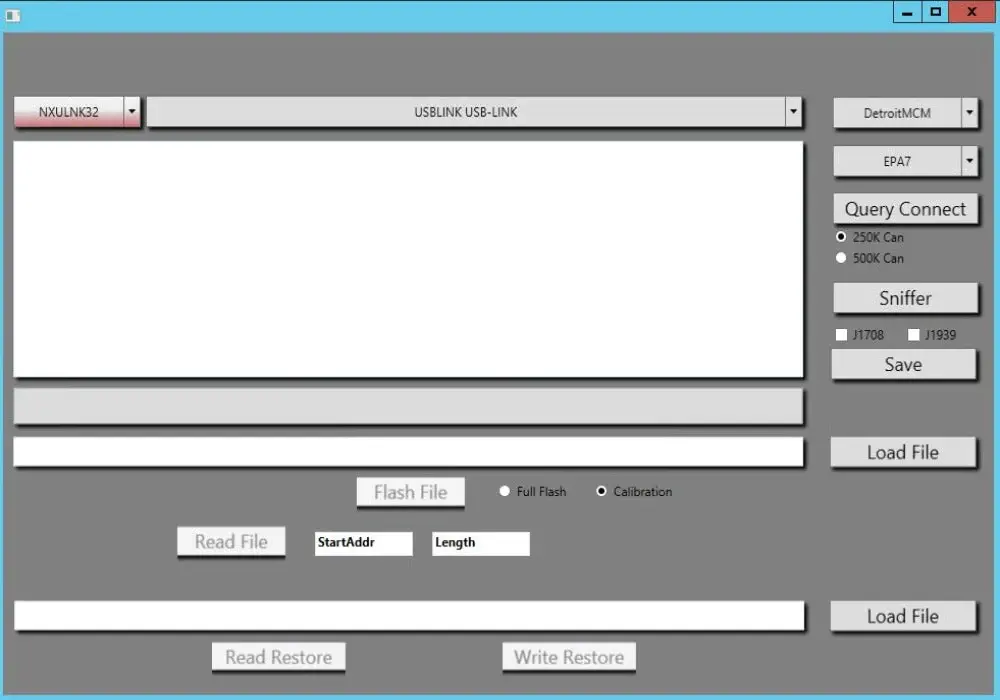1000x700 pixels.
Task: Click the flash file path text box
Action: click(x=408, y=452)
